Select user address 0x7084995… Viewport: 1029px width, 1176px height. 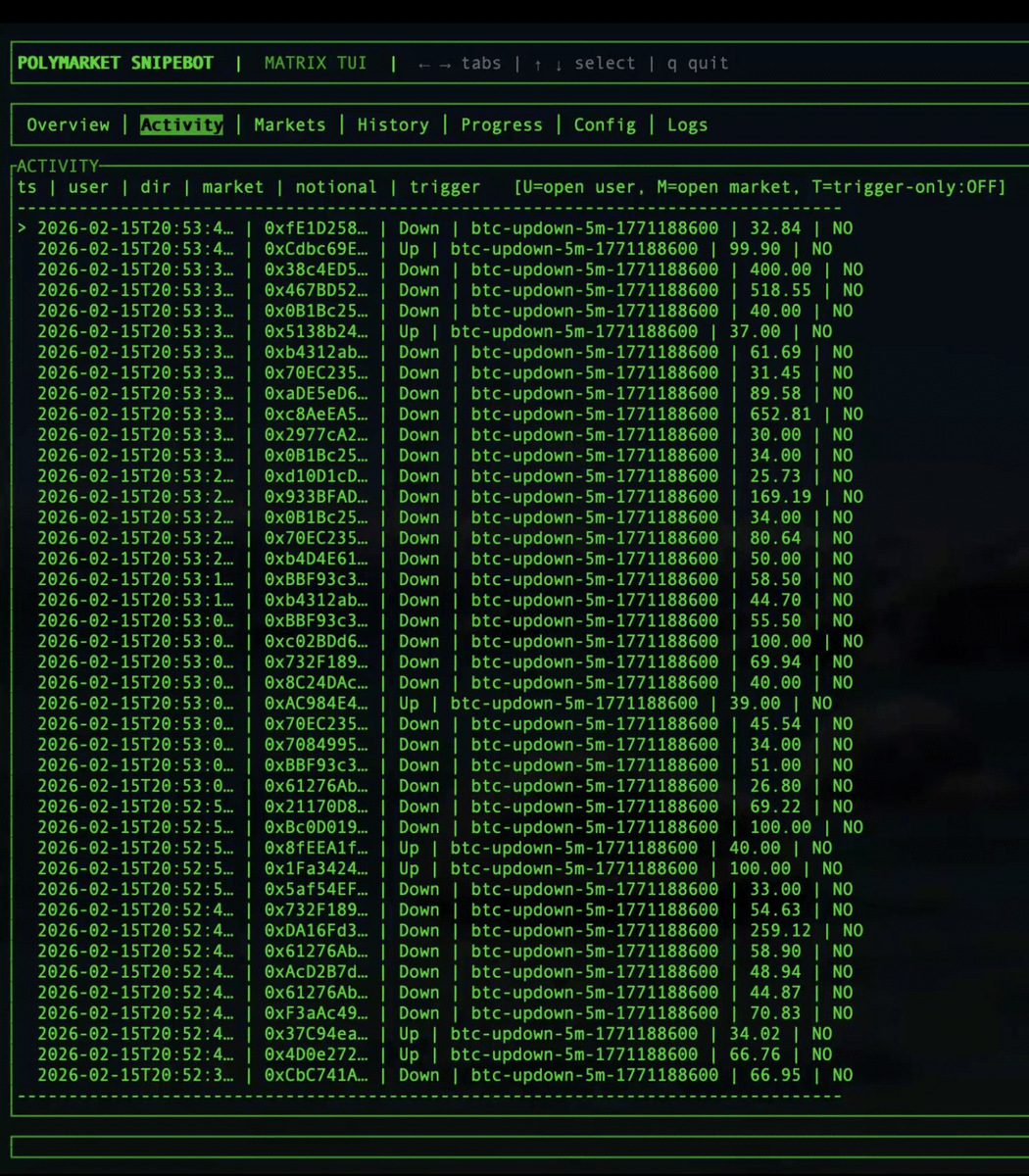317,745
